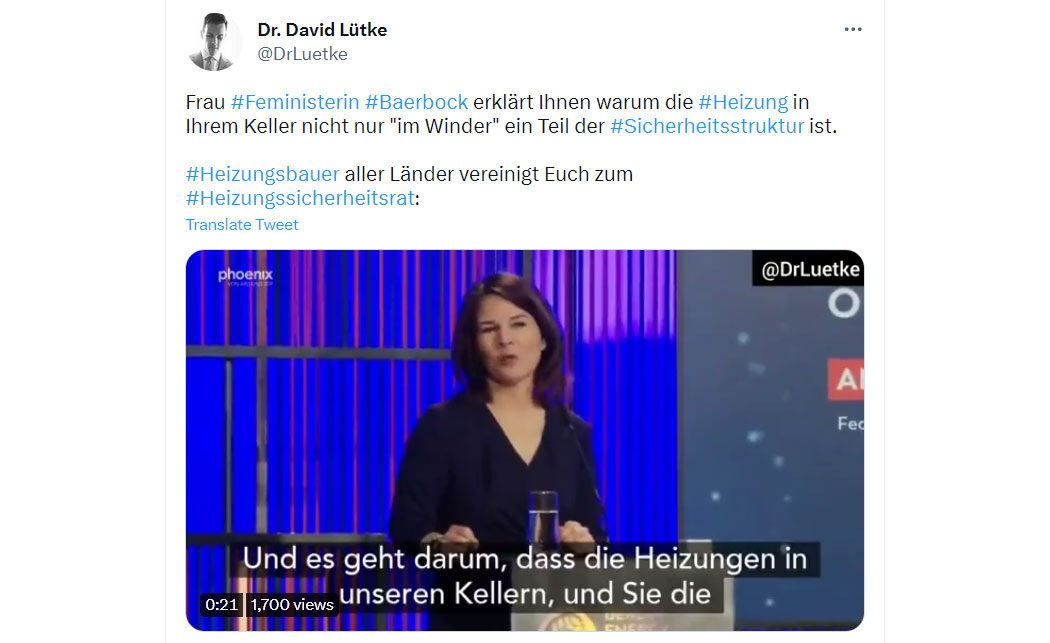This screenshot has height=643, width=1050.
Task: Open the #Baerbock hashtag
Action: (416, 102)
